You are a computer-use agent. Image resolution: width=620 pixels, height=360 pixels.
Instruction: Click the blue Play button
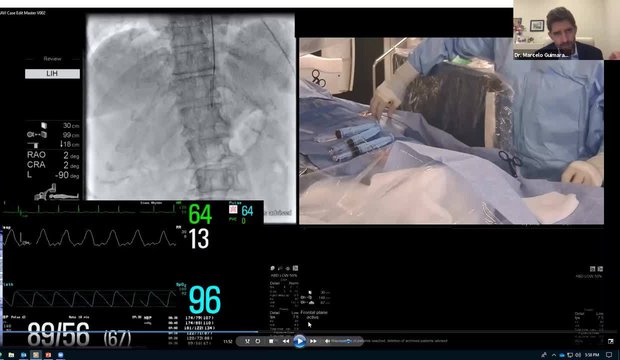(299, 341)
